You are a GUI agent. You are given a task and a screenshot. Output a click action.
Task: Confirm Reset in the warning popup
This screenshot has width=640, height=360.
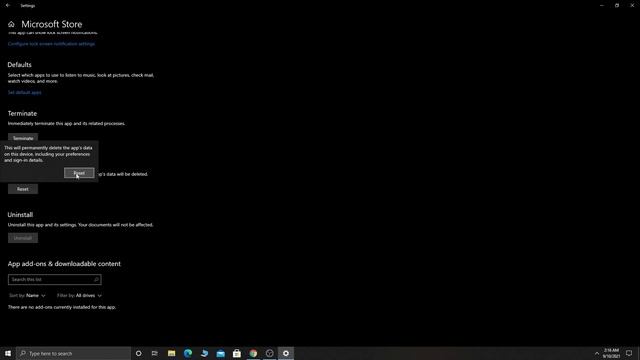tap(79, 173)
